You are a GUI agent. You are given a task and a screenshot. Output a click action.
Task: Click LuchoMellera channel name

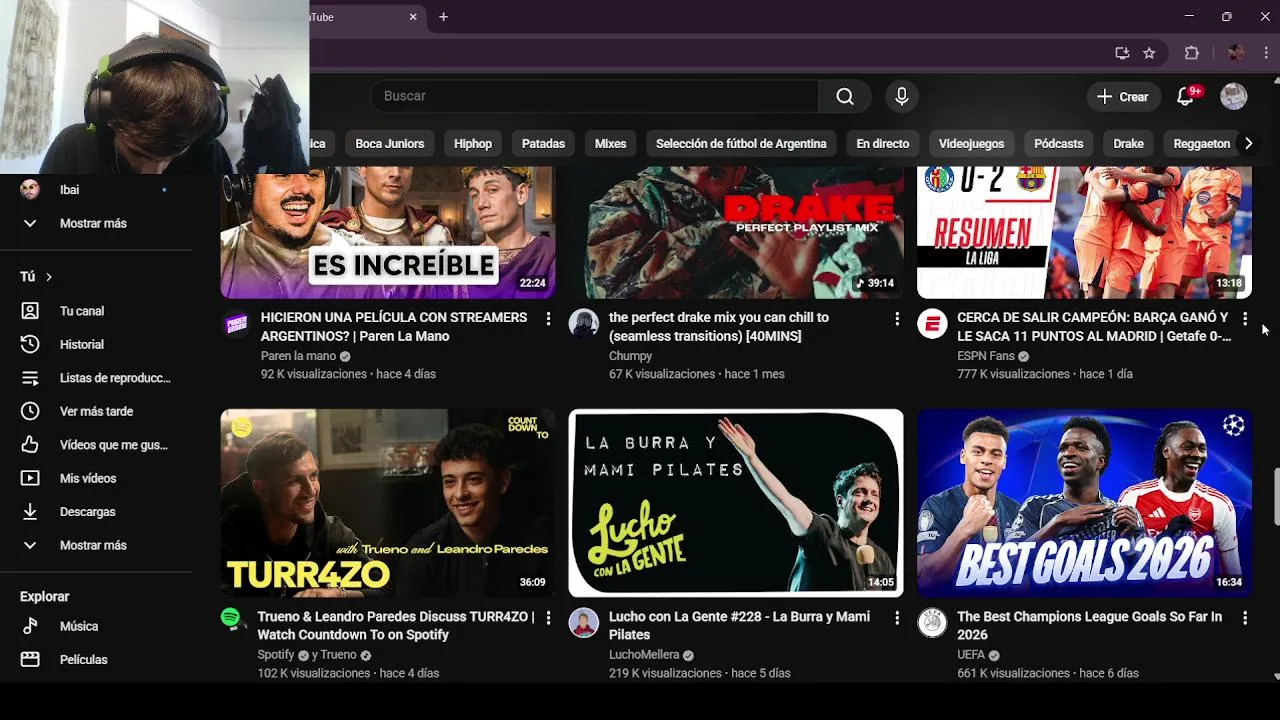pos(644,655)
